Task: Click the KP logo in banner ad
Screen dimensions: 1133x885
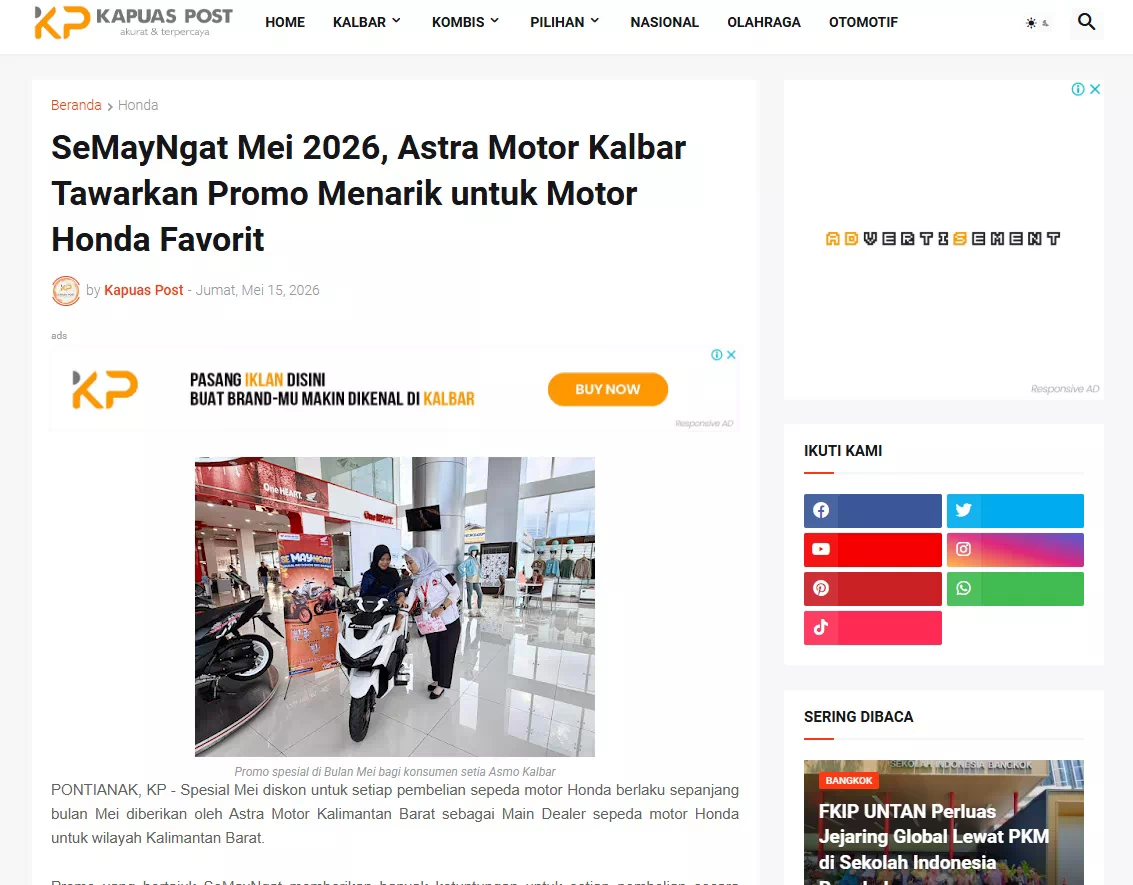Action: tap(105, 389)
